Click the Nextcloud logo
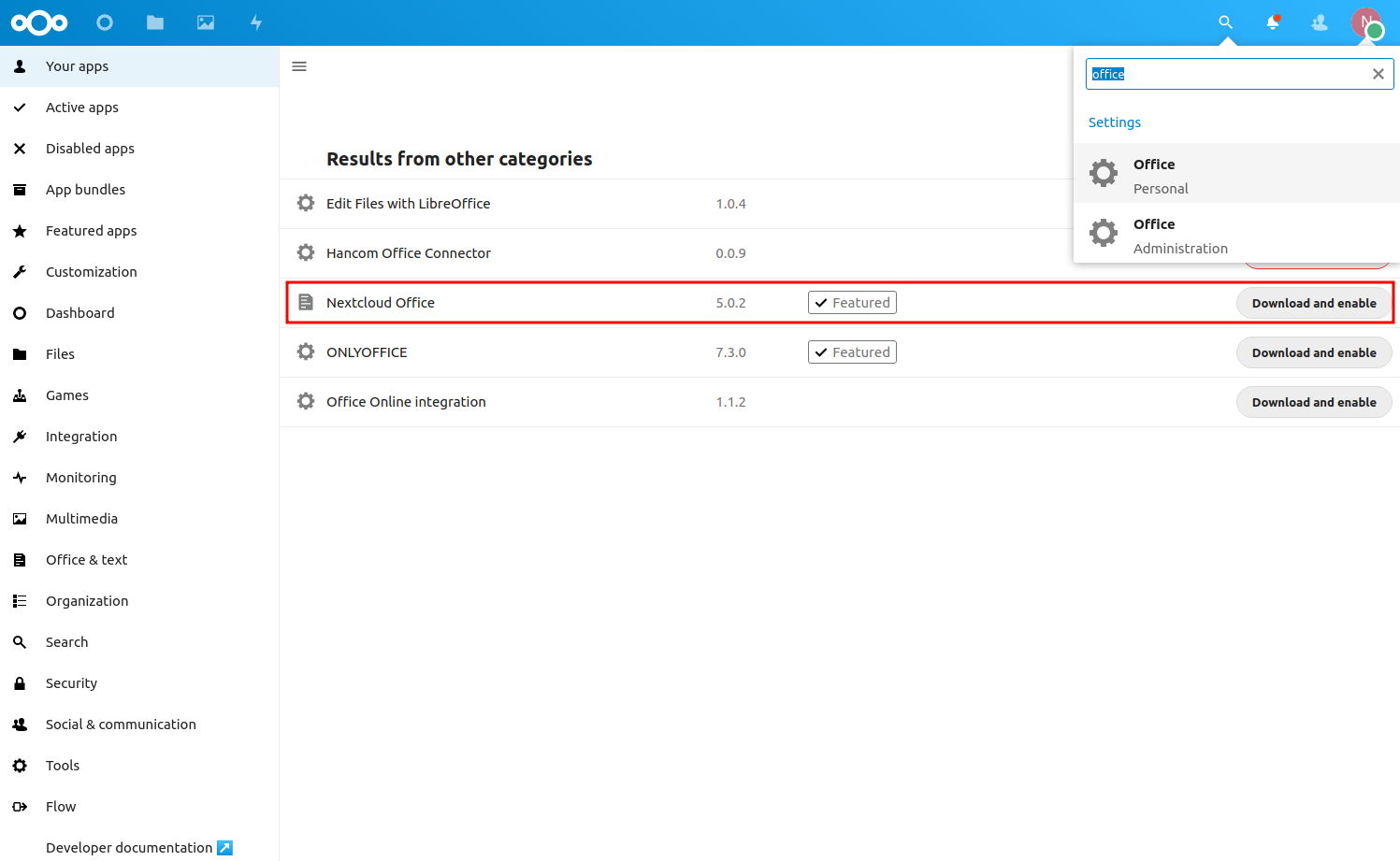Image resolution: width=1400 pixels, height=861 pixels. [x=39, y=22]
